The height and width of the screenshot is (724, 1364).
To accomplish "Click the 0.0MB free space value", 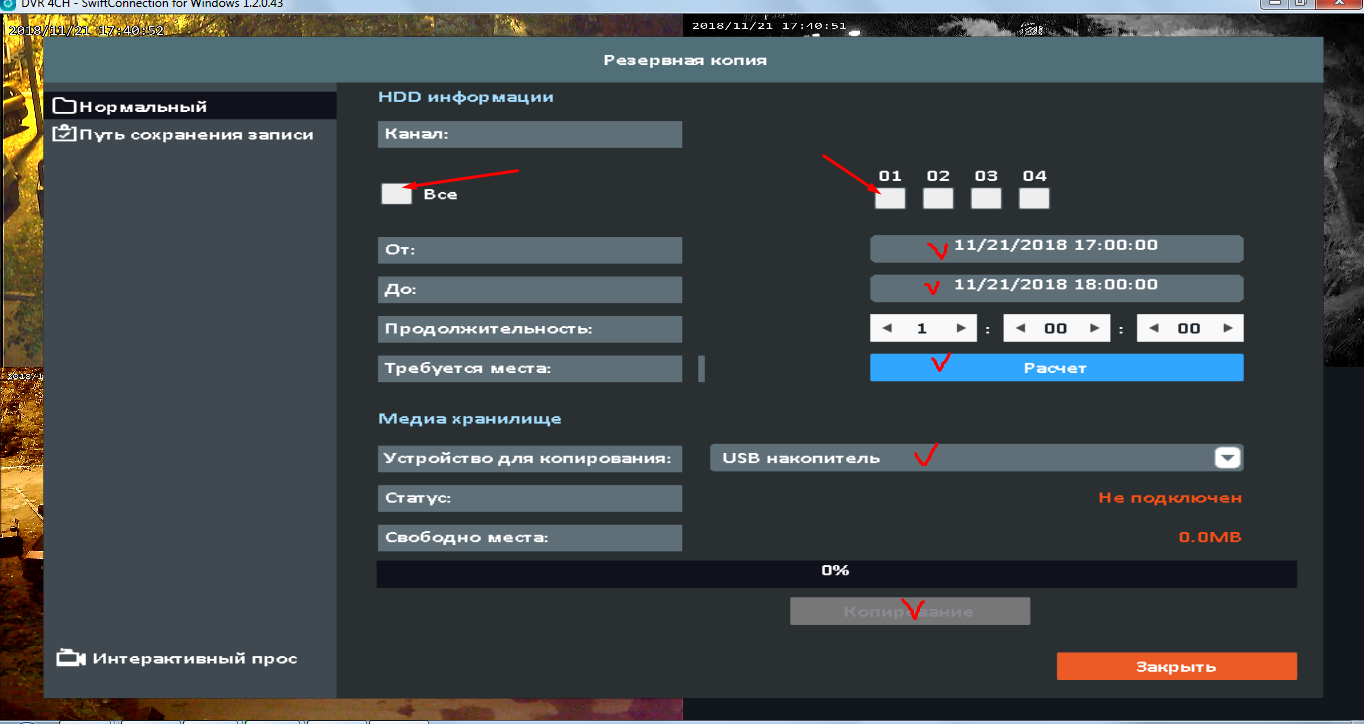I will click(x=1209, y=537).
